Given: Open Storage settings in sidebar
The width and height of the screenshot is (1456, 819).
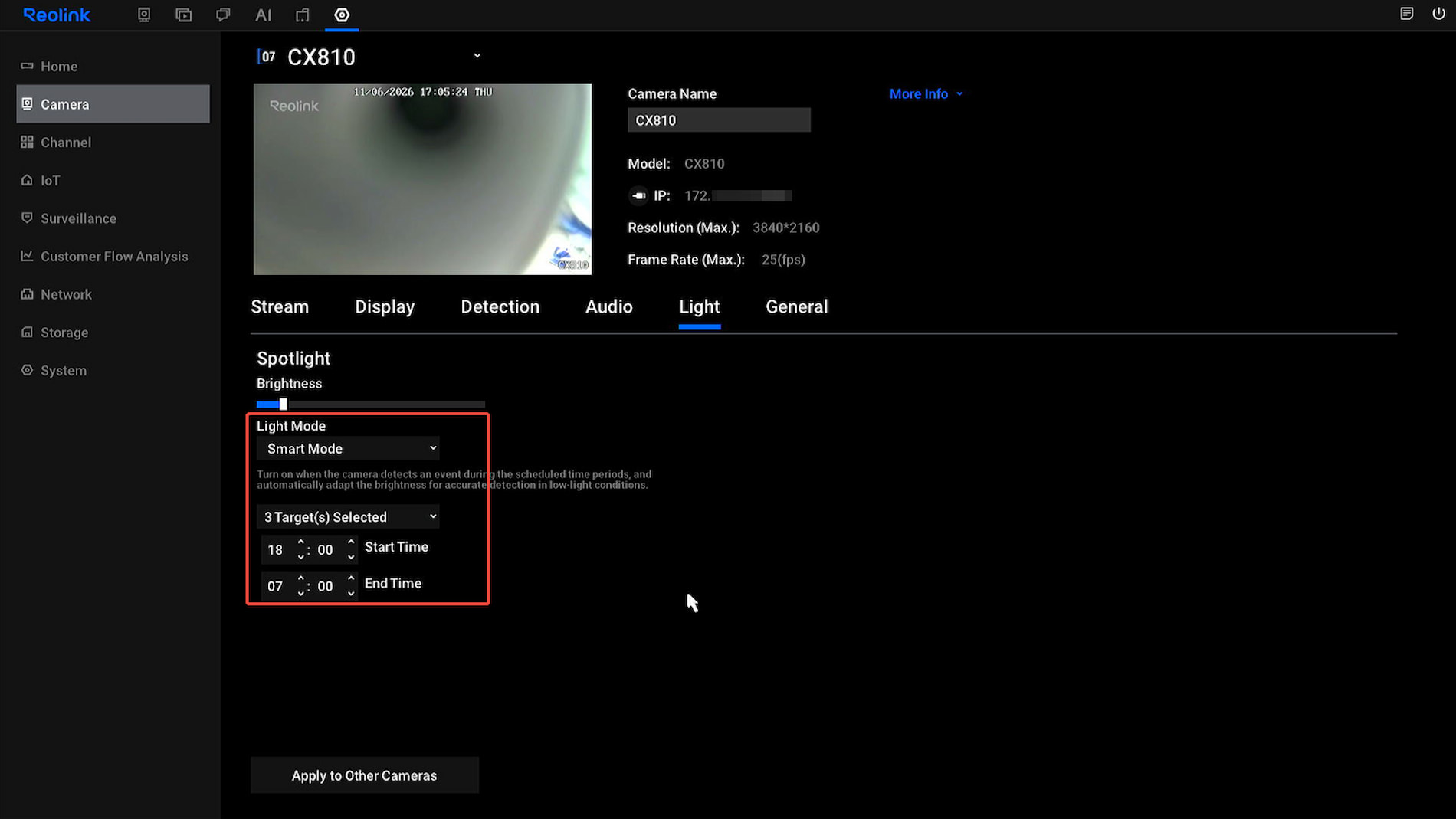Looking at the screenshot, I should coord(113,332).
